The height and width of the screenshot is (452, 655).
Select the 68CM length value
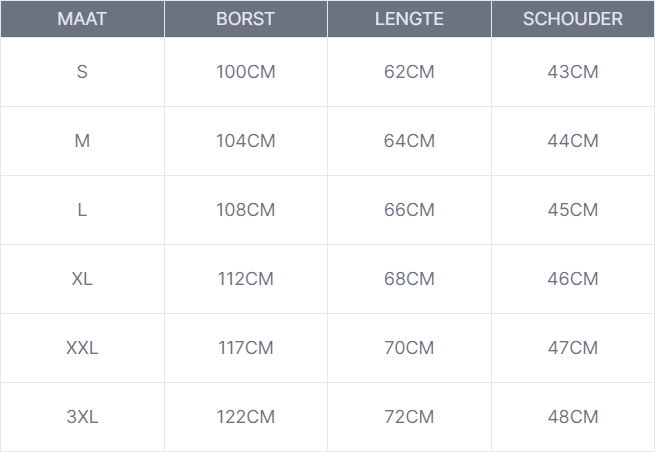[409, 279]
